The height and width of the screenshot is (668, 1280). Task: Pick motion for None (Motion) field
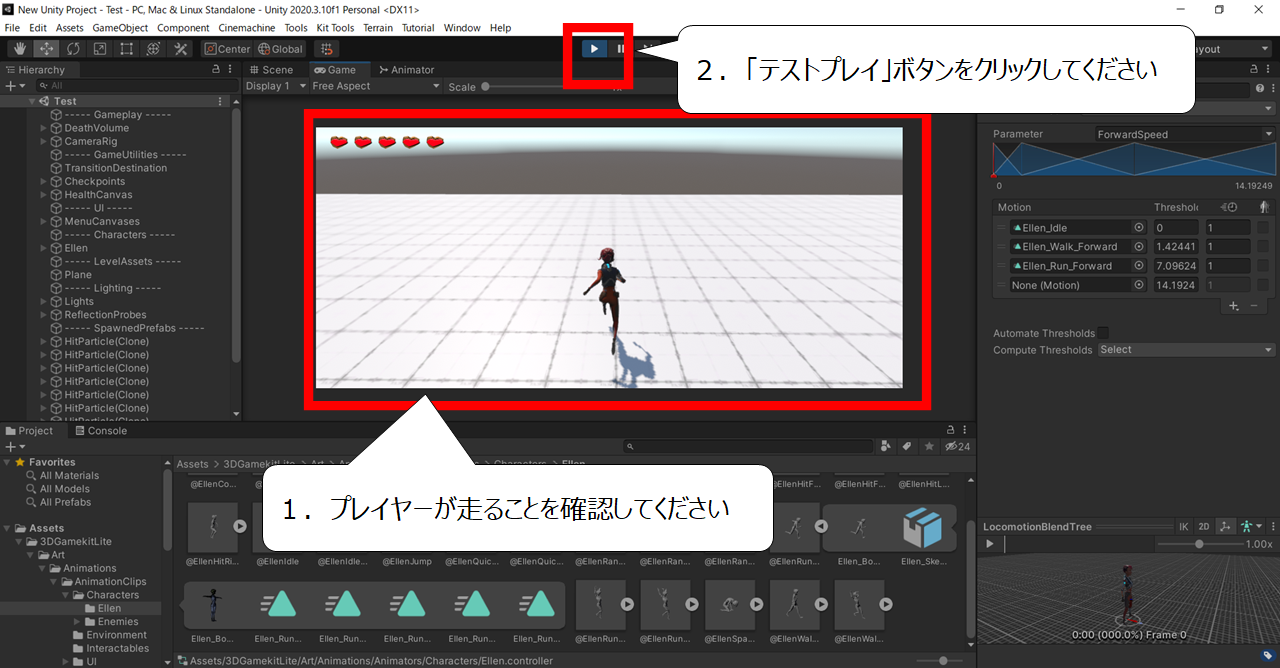[1139, 285]
